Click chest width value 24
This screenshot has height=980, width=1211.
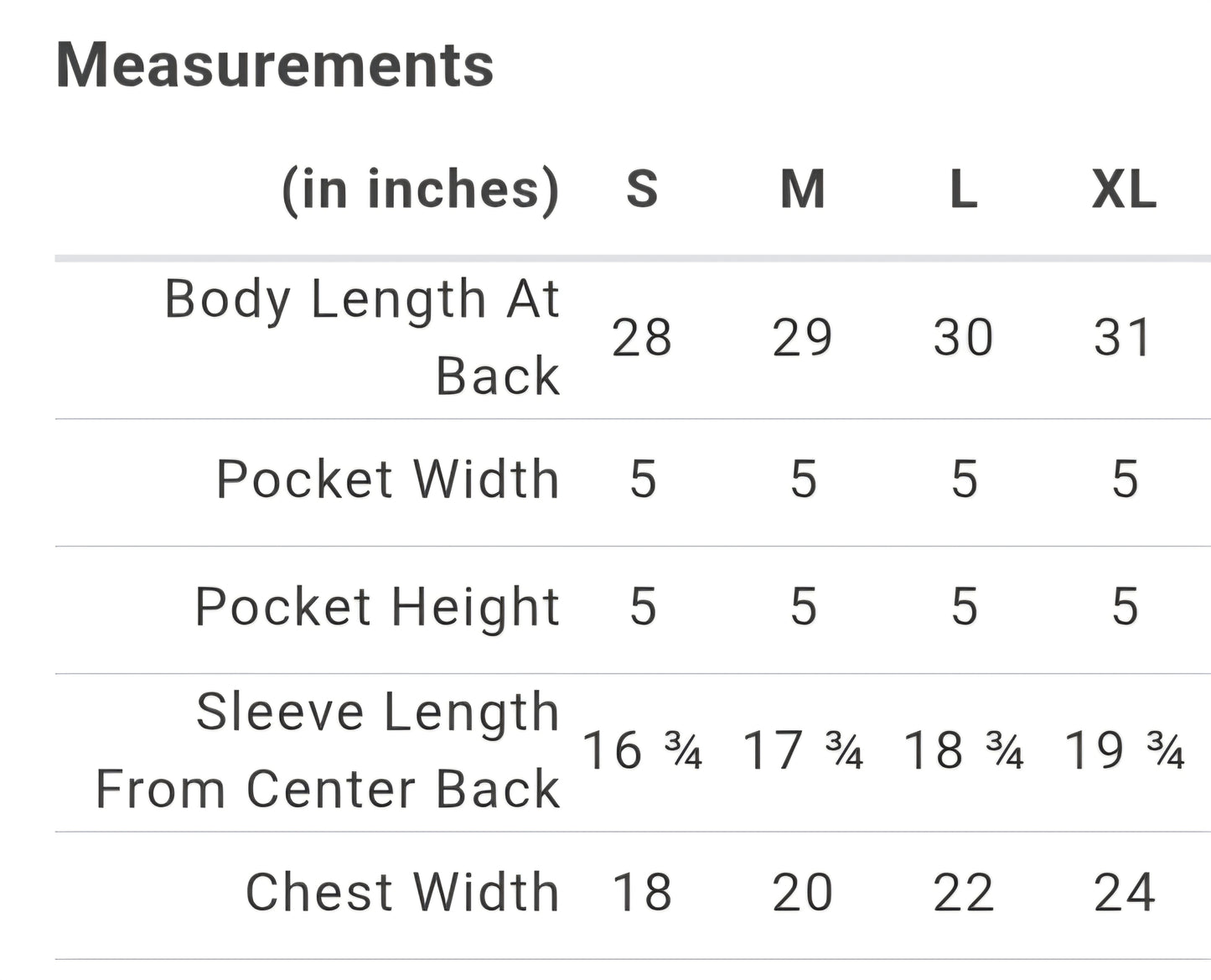click(x=1125, y=892)
